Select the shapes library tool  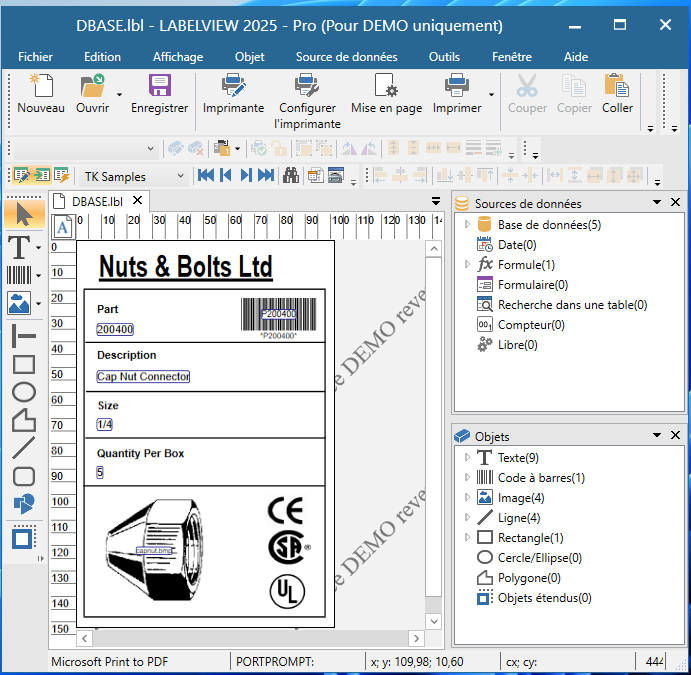[x=24, y=503]
